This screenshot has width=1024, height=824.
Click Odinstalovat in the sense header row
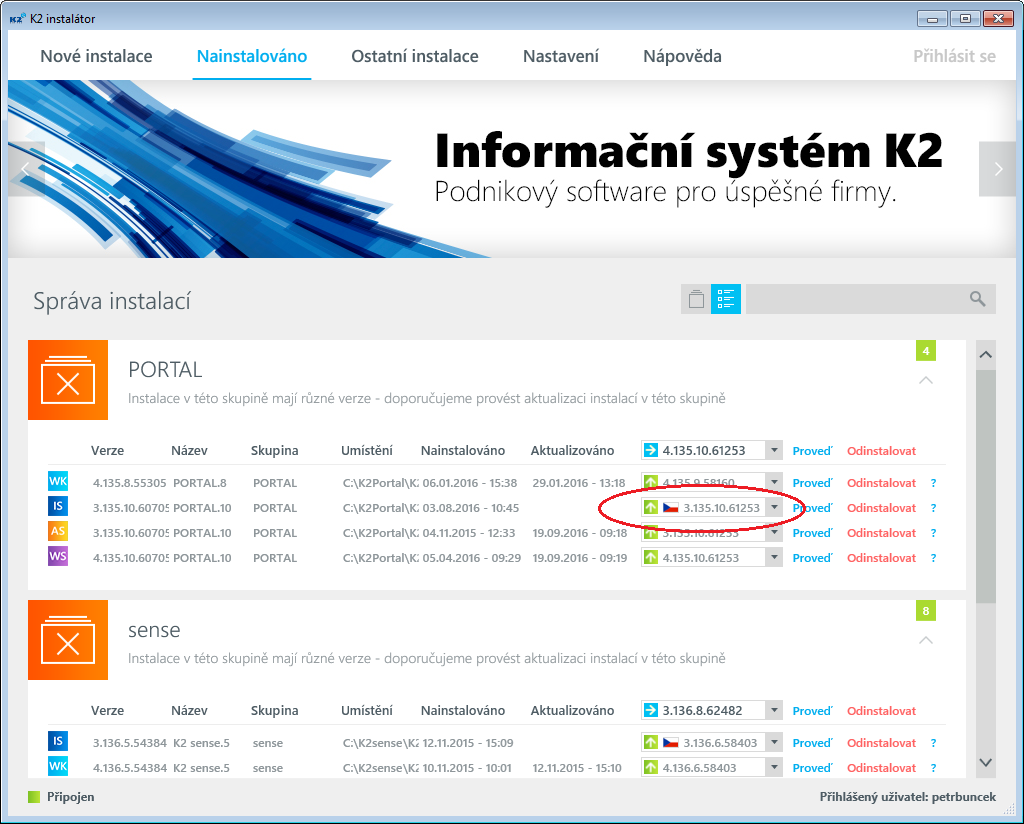coord(881,710)
